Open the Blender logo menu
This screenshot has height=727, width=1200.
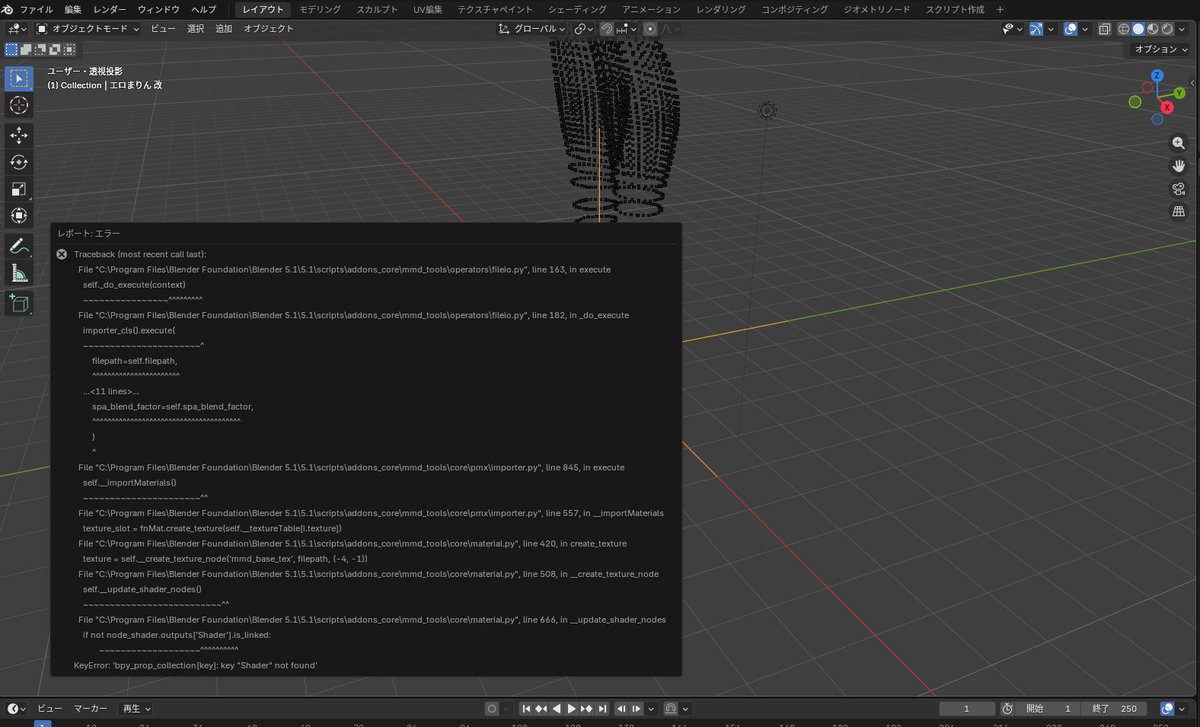click(x=8, y=9)
